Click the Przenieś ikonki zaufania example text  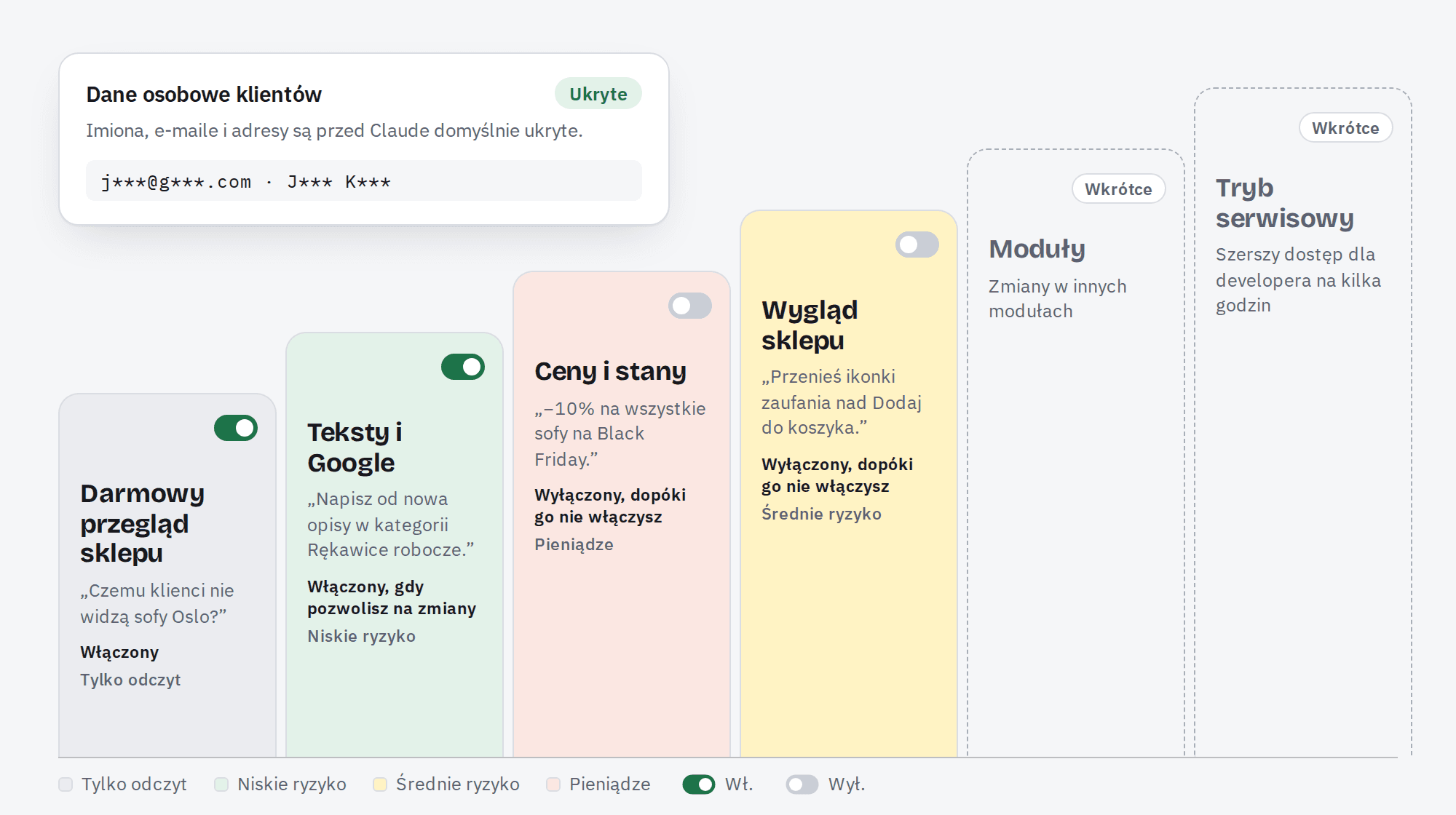click(x=842, y=402)
